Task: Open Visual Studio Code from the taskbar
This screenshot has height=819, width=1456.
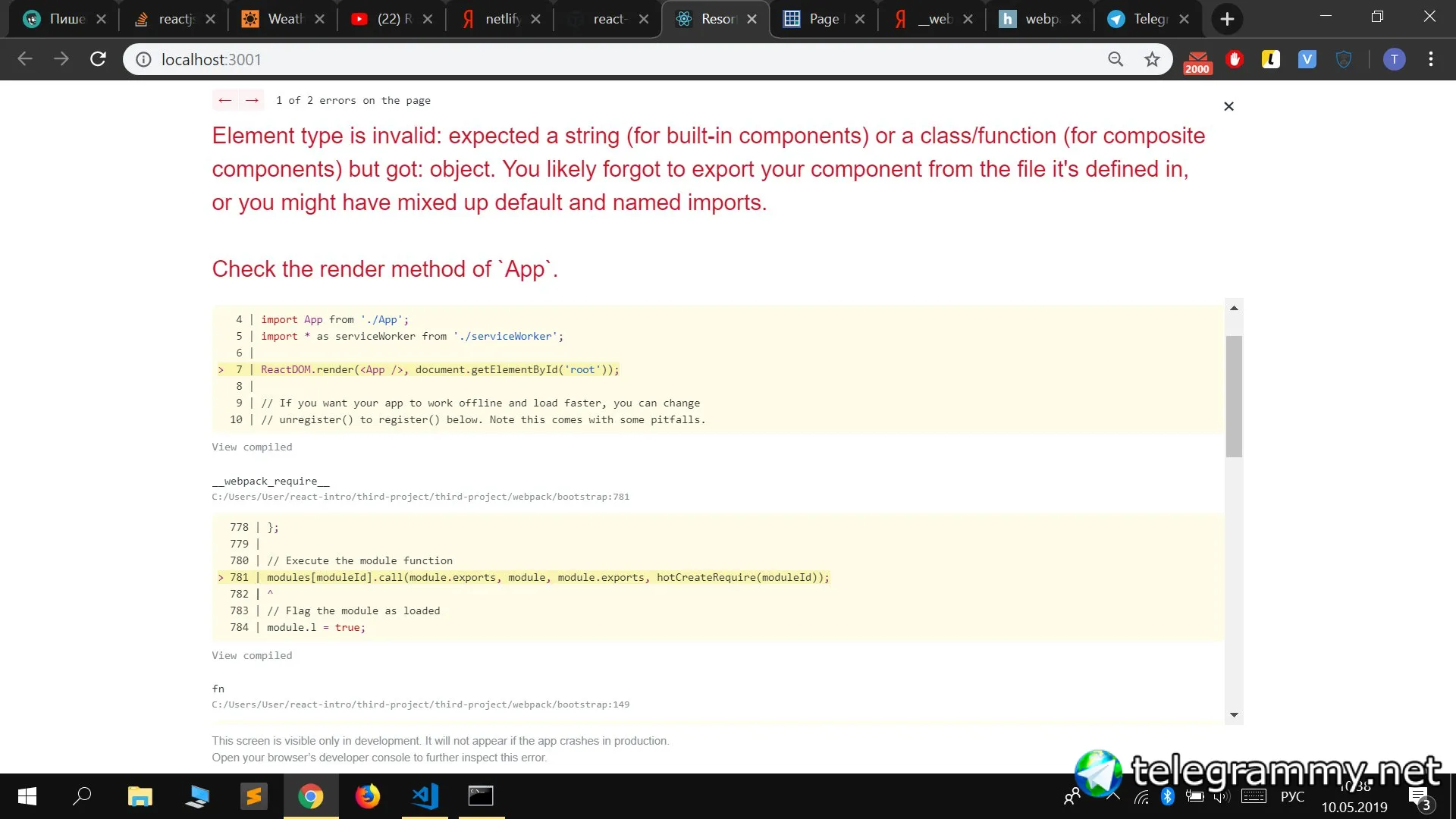Action: click(425, 795)
